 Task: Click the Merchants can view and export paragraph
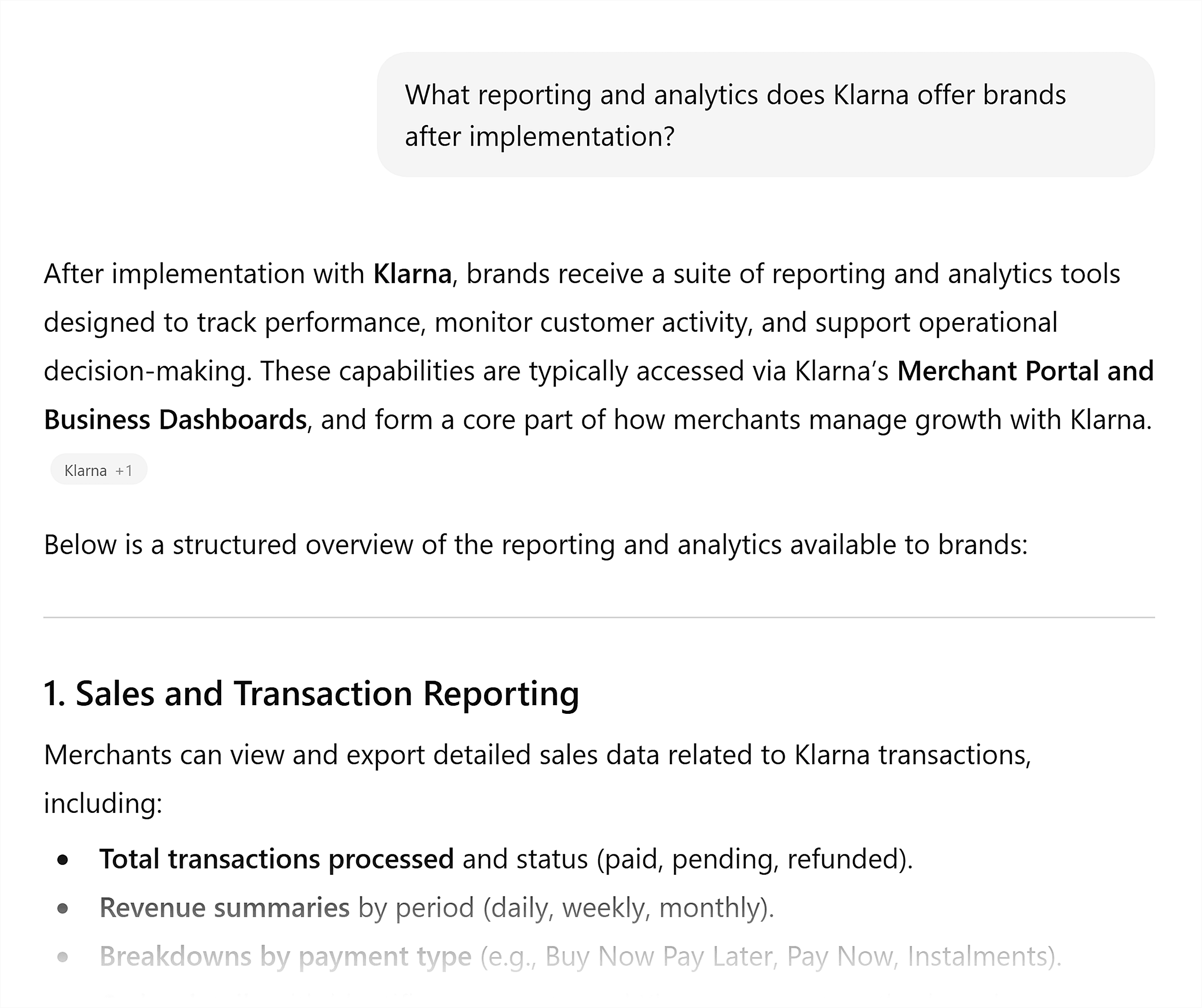point(537,754)
